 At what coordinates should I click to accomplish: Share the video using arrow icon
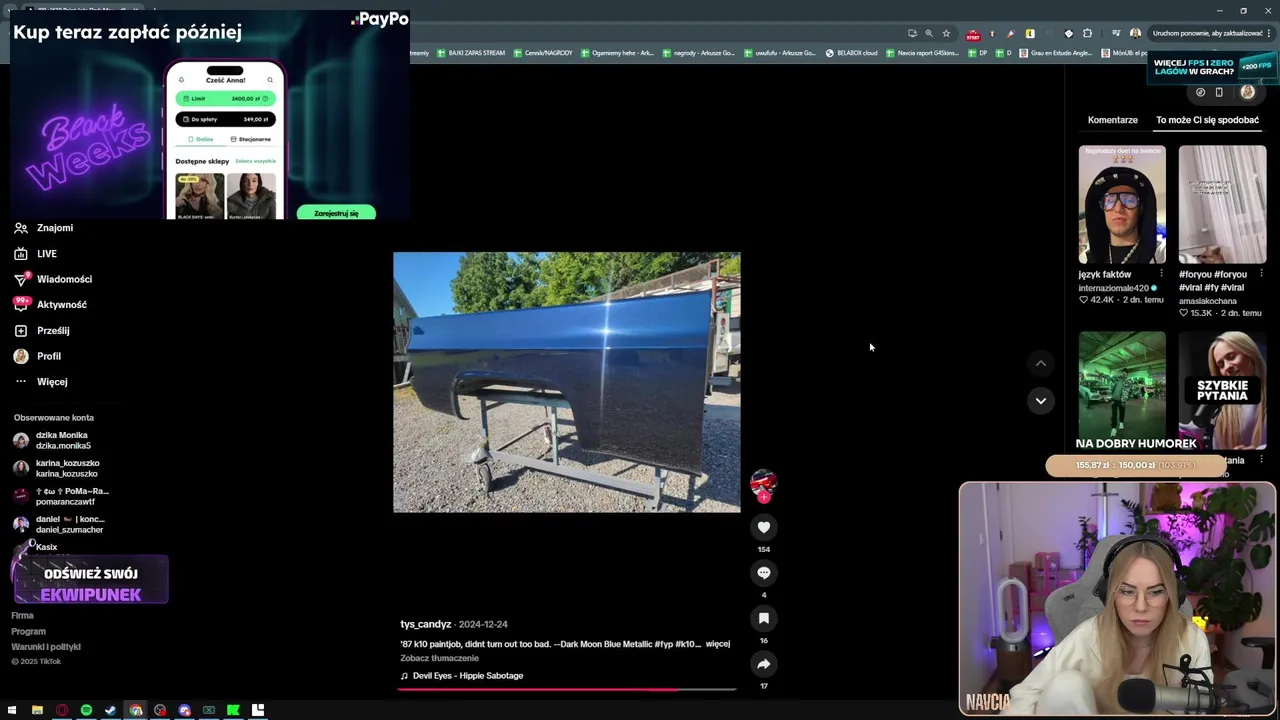point(763,664)
